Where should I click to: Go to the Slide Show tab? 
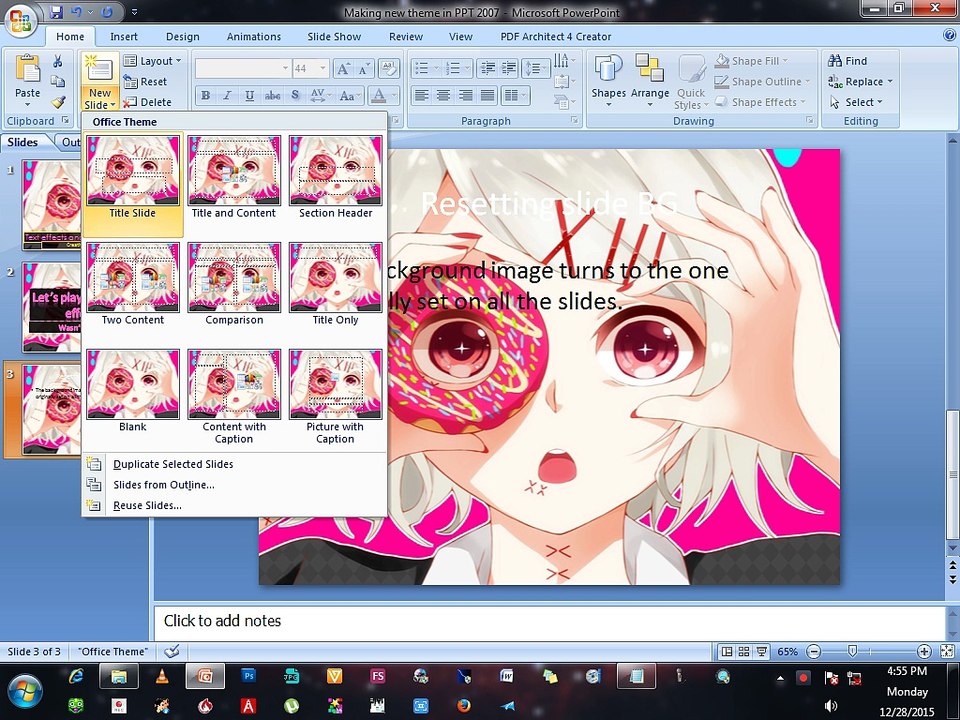coord(334,37)
